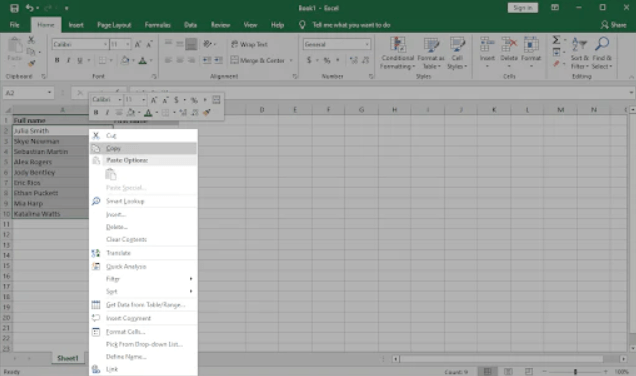This screenshot has width=636, height=376.
Task: Open the File tab
Action: pos(15,25)
